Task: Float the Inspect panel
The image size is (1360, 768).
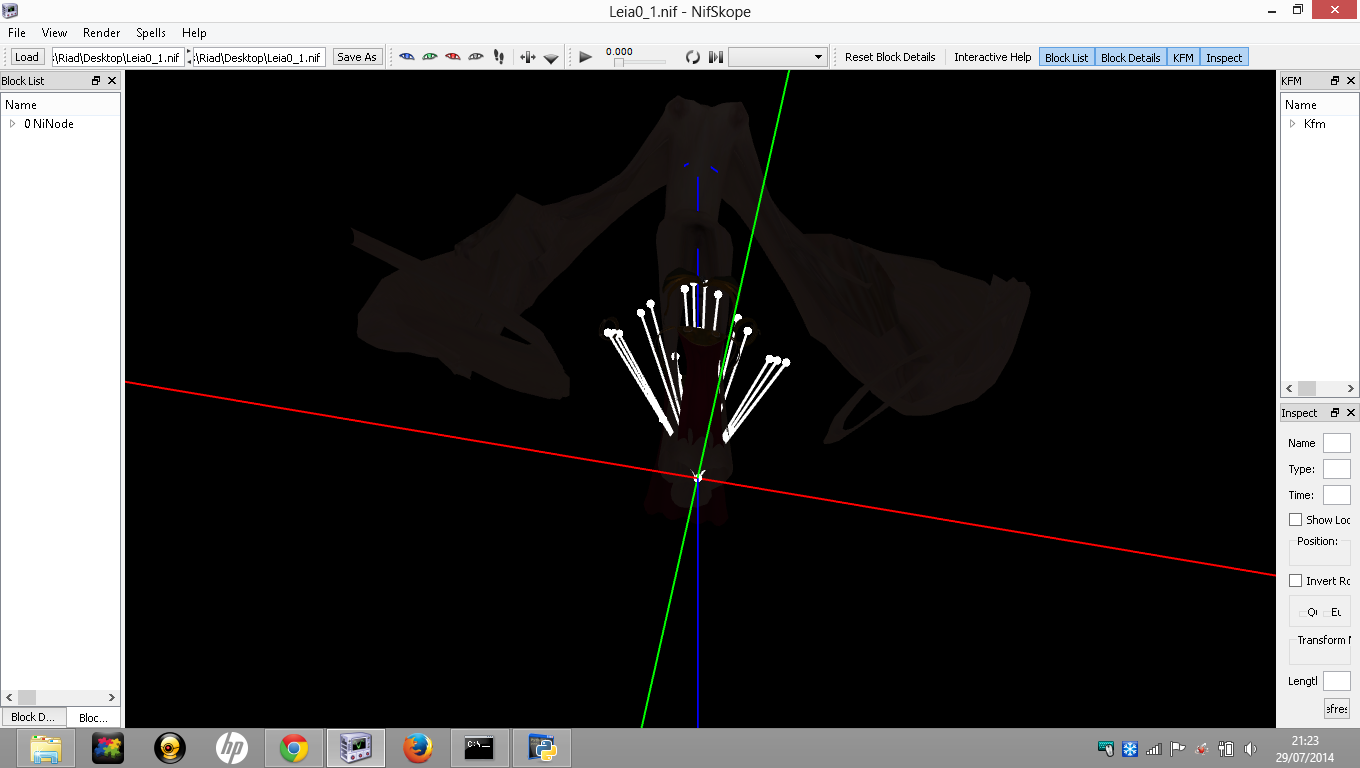Action: pyautogui.click(x=1335, y=413)
